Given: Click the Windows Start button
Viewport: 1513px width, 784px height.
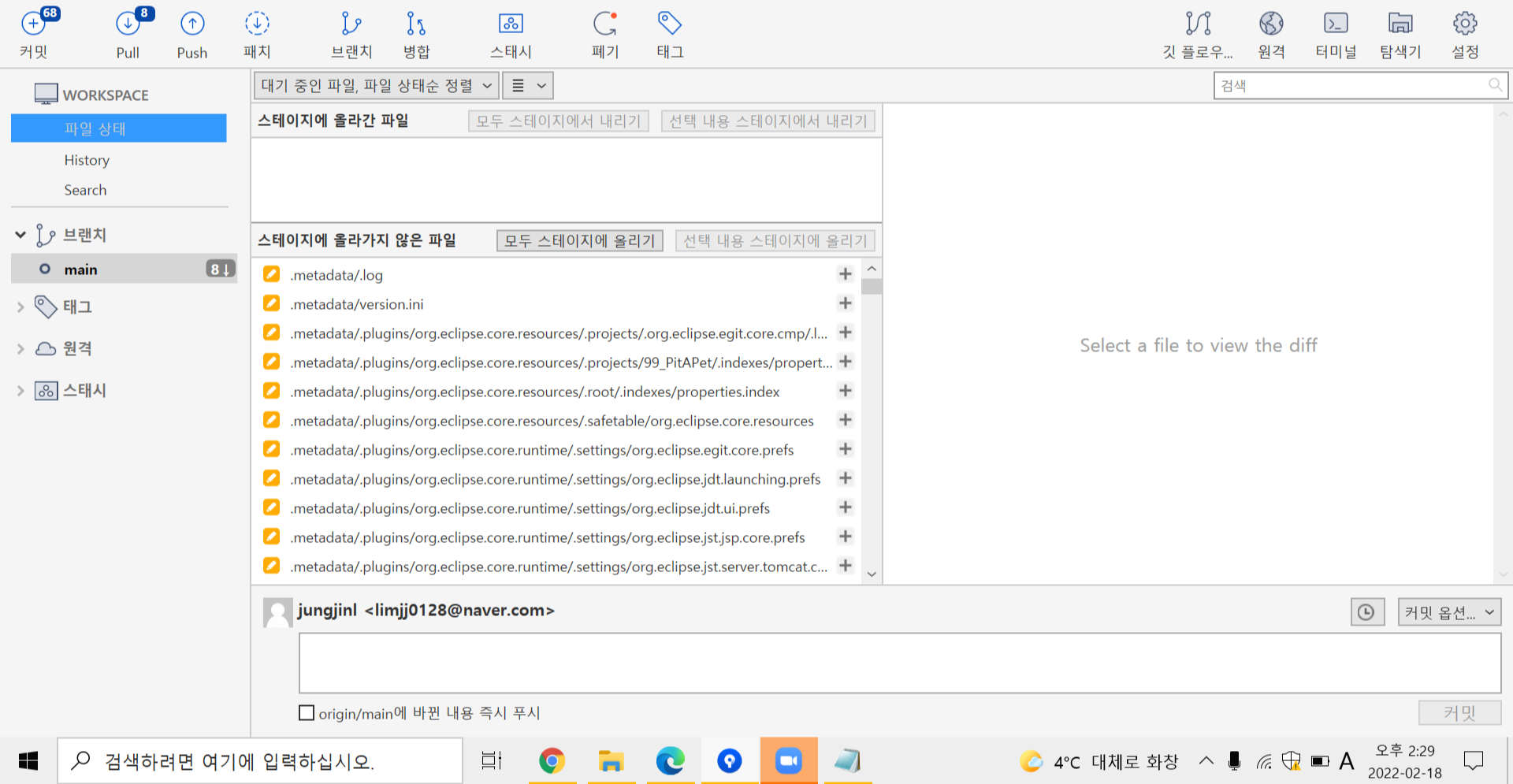Looking at the screenshot, I should 28,761.
